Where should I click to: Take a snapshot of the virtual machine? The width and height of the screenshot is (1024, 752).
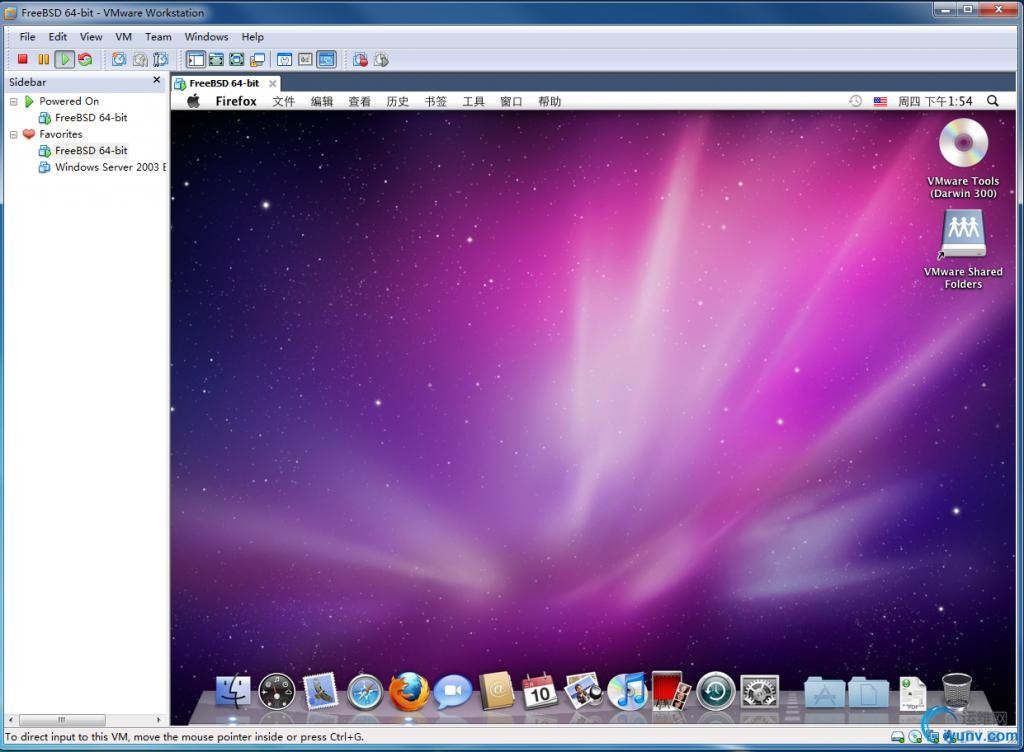click(x=119, y=59)
